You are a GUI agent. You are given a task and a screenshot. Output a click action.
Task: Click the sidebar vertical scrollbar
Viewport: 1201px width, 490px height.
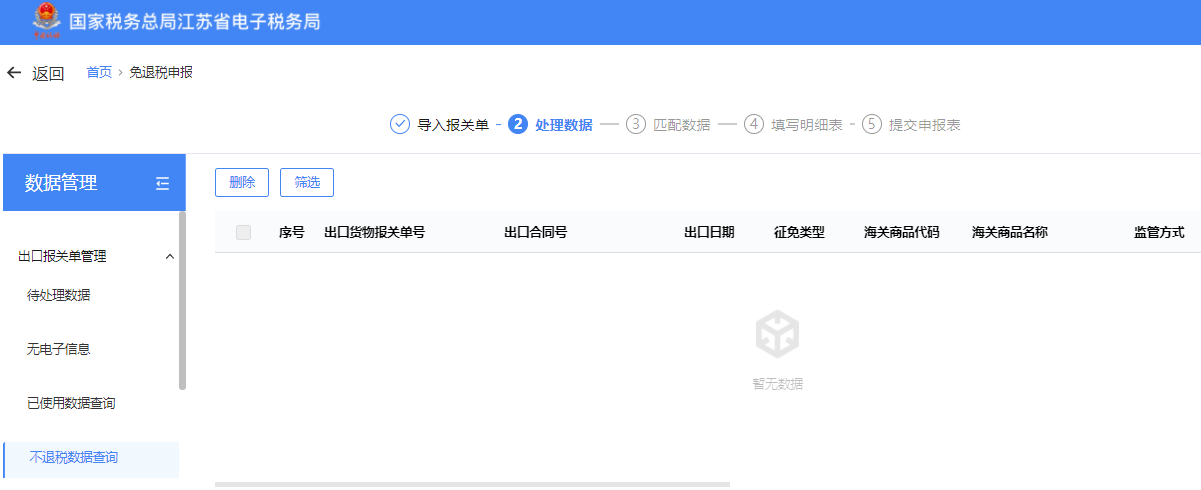(x=182, y=300)
